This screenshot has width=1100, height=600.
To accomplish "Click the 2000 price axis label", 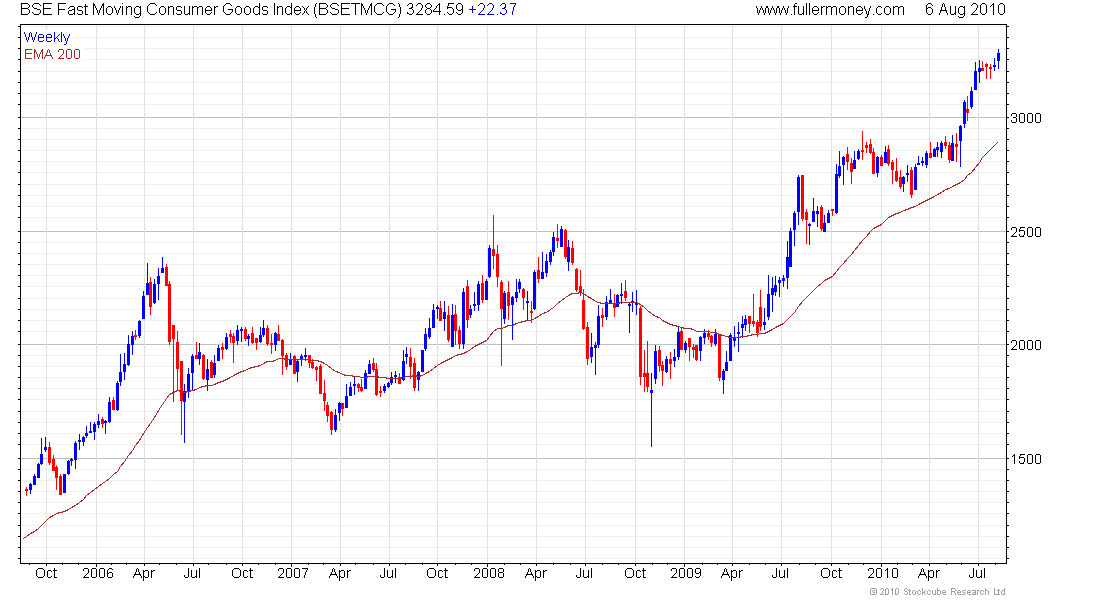I will 1026,345.
